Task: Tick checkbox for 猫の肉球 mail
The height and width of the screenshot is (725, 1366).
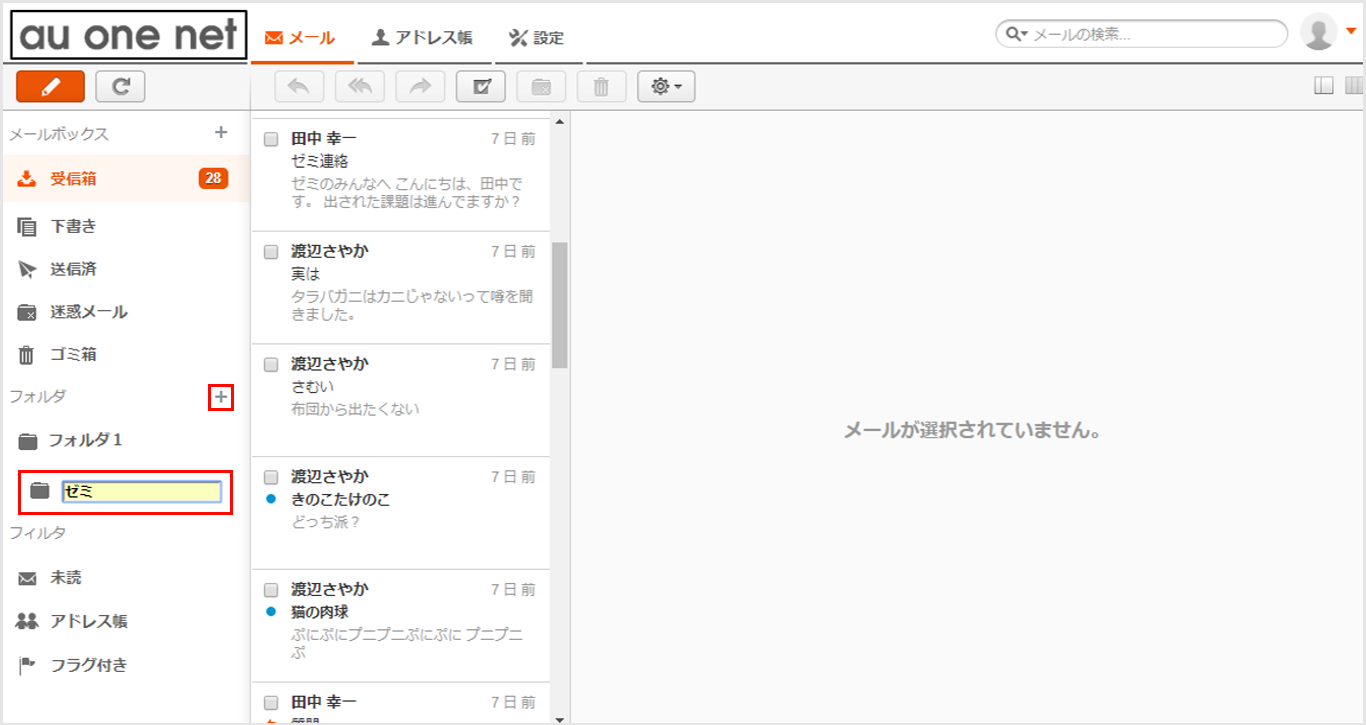Action: (271, 590)
